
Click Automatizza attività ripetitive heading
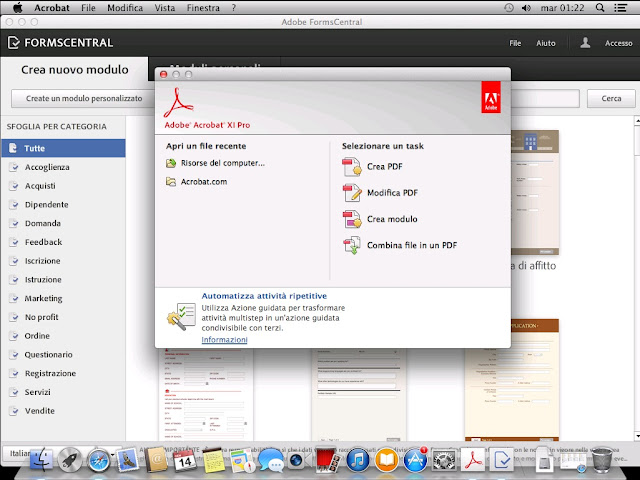pyautogui.click(x=264, y=296)
